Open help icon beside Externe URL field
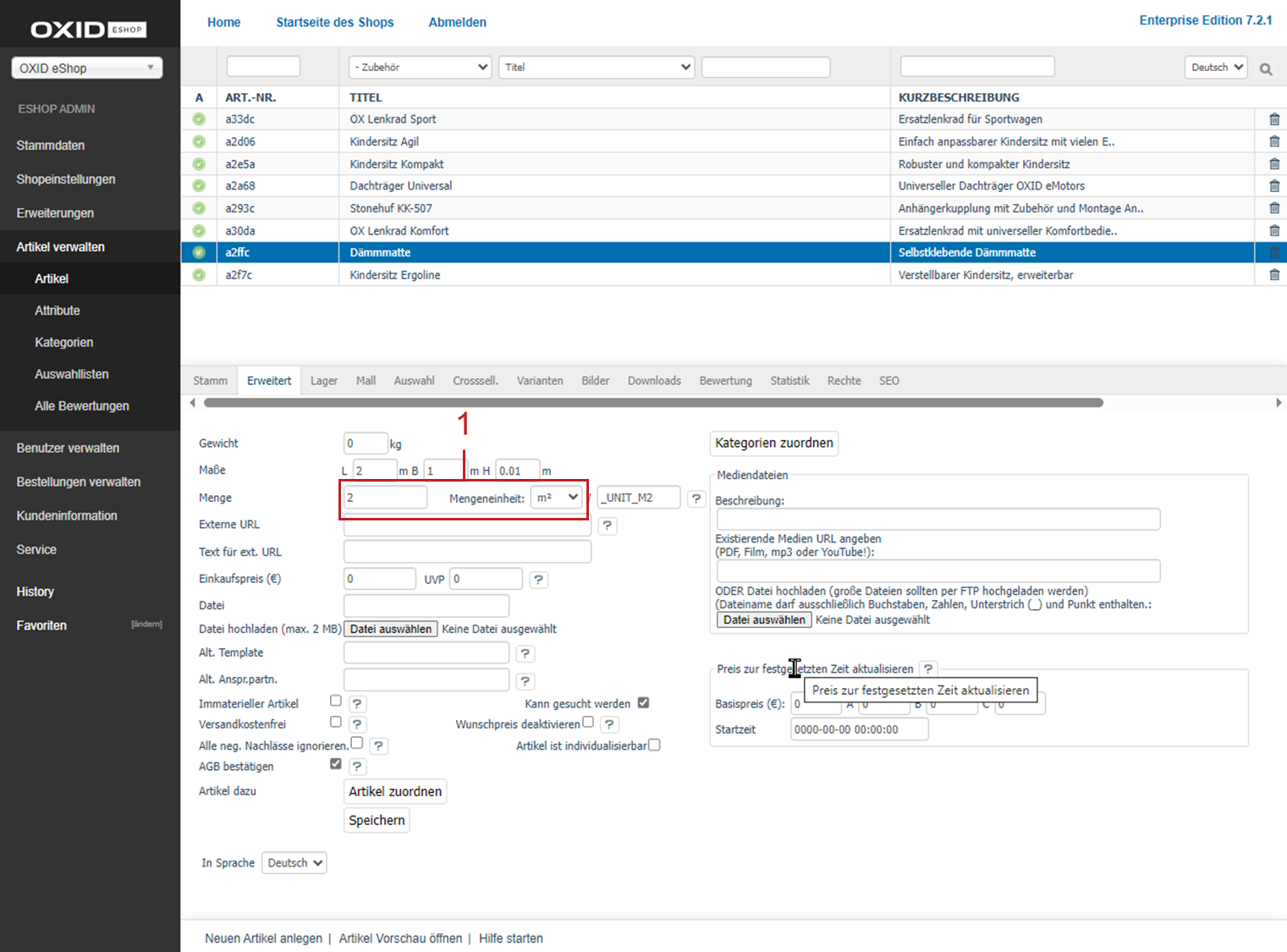Image resolution: width=1287 pixels, height=952 pixels. (x=607, y=526)
